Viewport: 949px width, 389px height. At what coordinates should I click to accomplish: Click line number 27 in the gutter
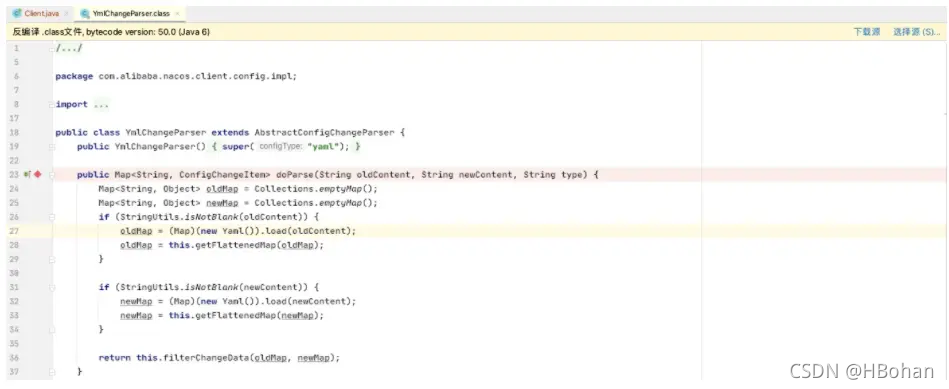15,231
